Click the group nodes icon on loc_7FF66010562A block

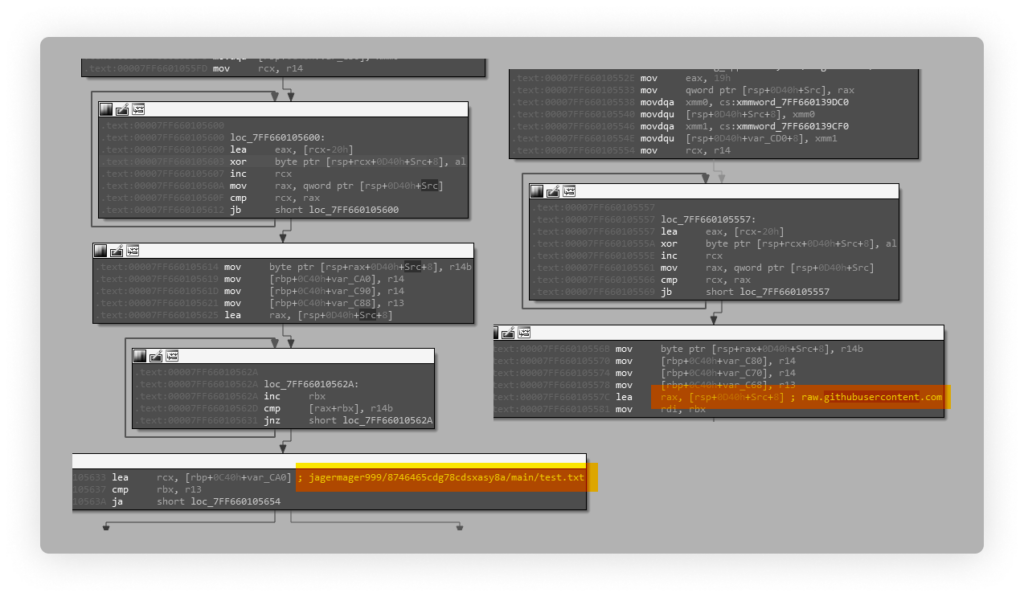pos(172,356)
